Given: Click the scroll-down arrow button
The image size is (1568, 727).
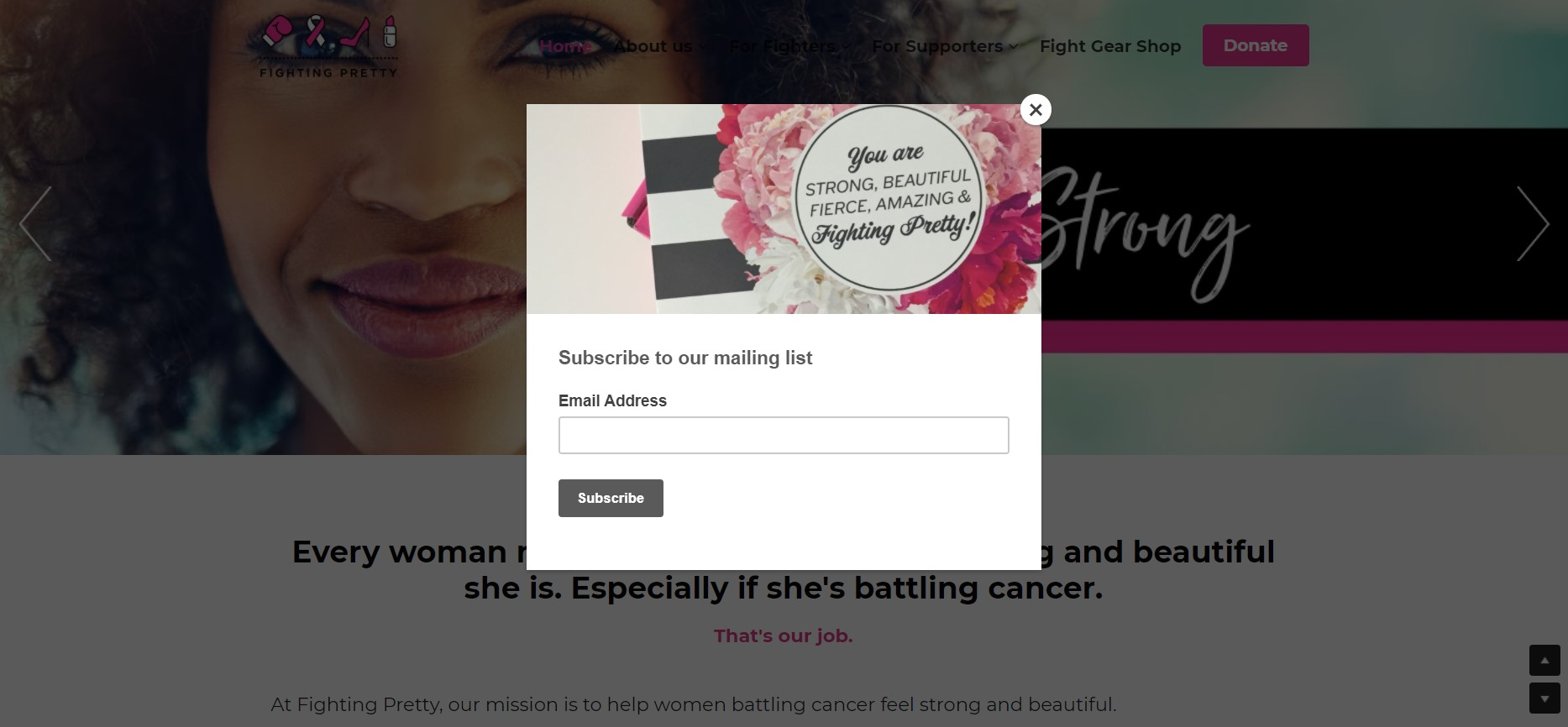Looking at the screenshot, I should (1544, 698).
